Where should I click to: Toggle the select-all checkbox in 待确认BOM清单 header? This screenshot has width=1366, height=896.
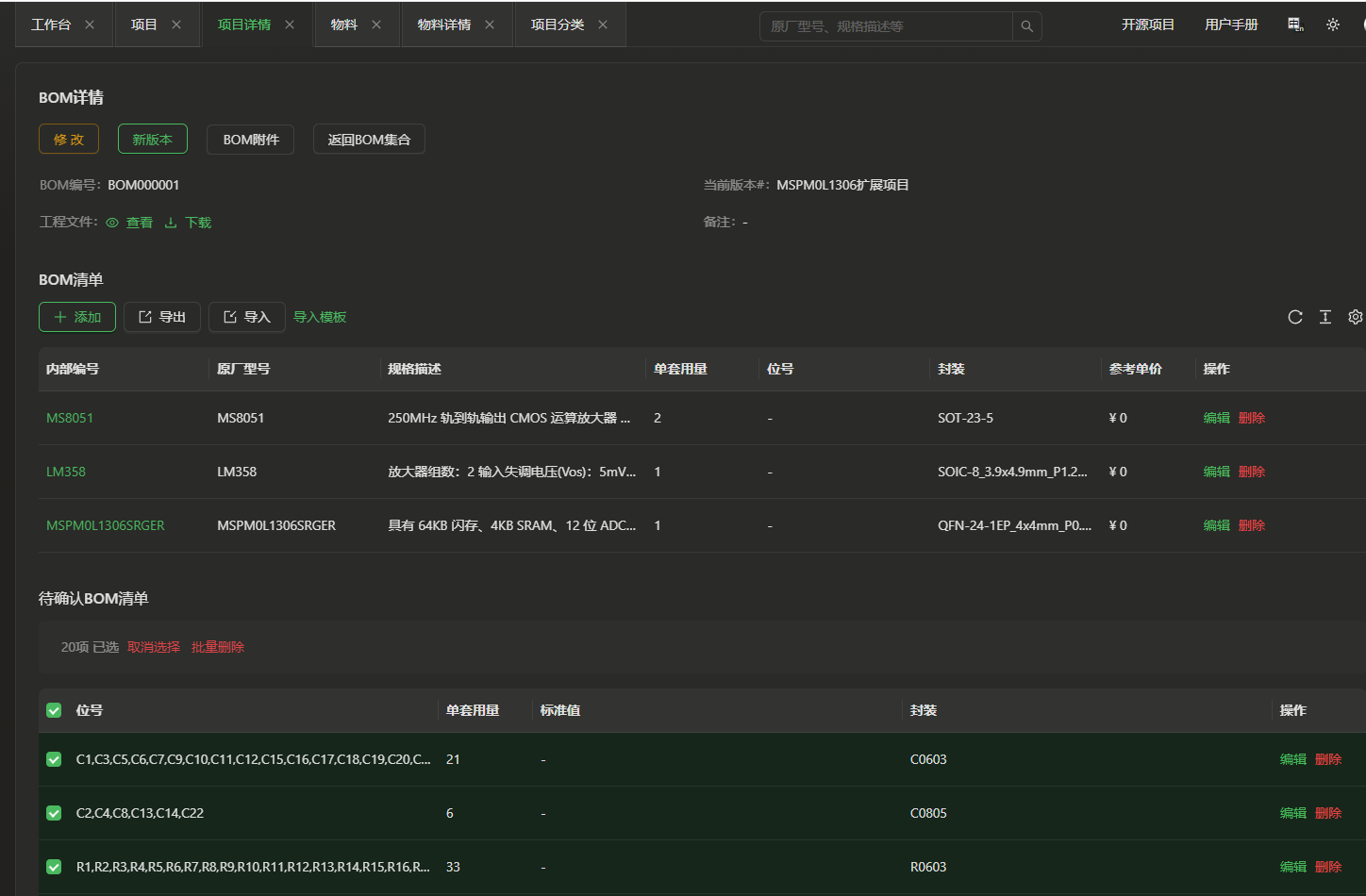click(54, 710)
